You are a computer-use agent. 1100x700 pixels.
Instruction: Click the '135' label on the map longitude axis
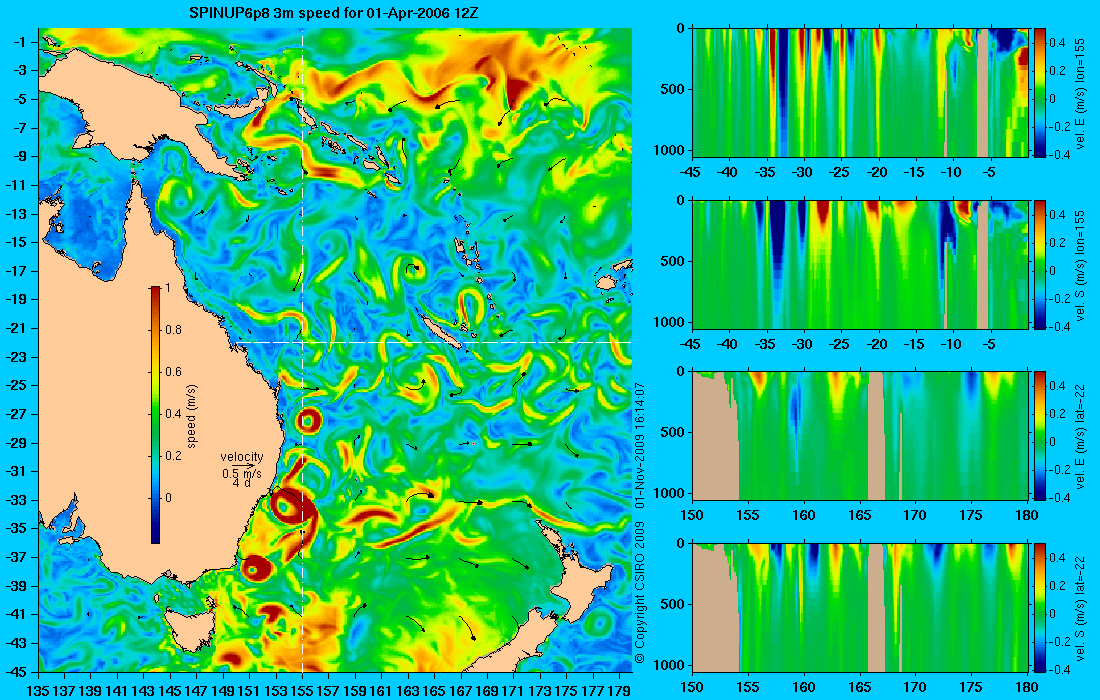(x=38, y=692)
